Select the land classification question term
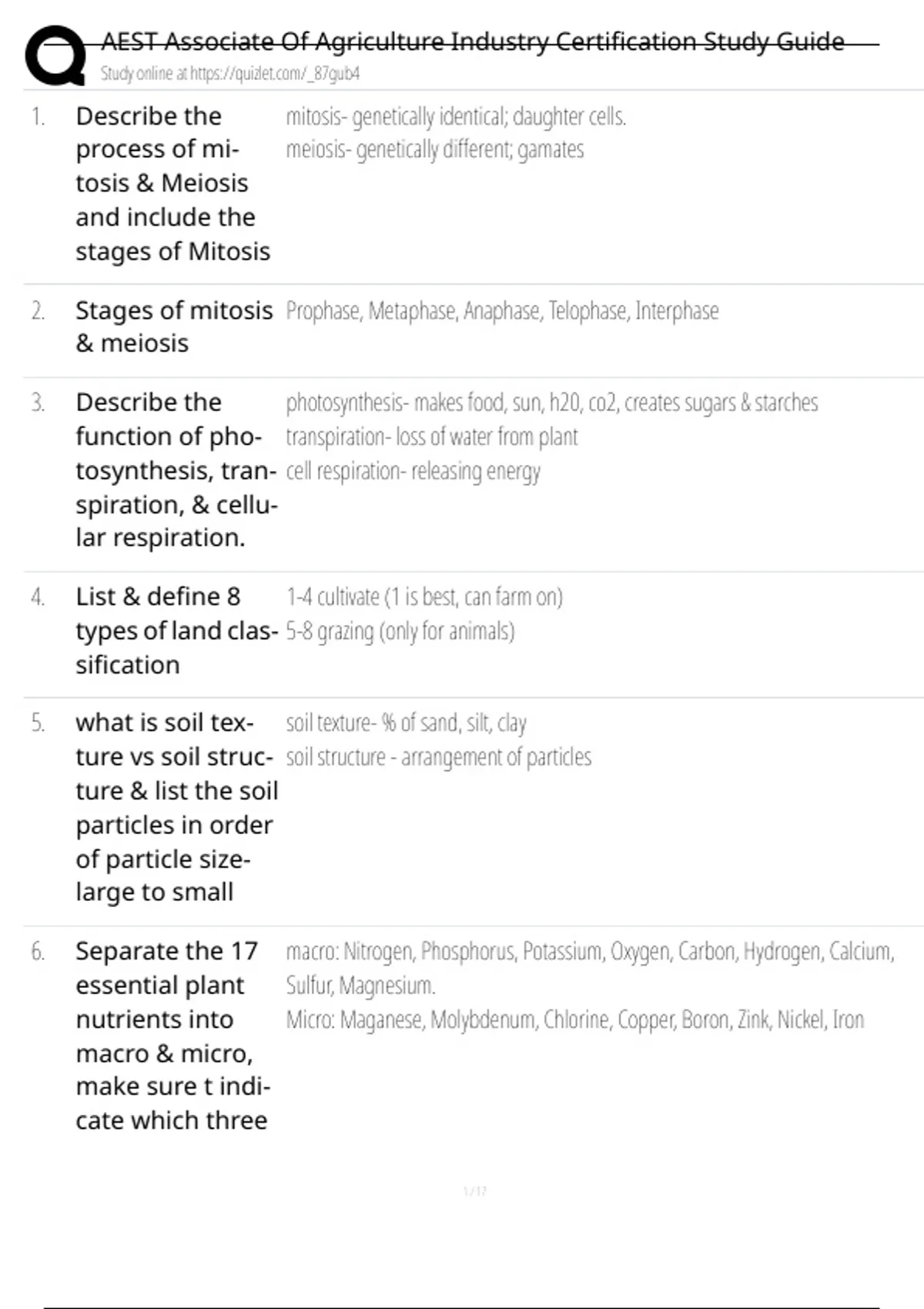 click(x=176, y=631)
